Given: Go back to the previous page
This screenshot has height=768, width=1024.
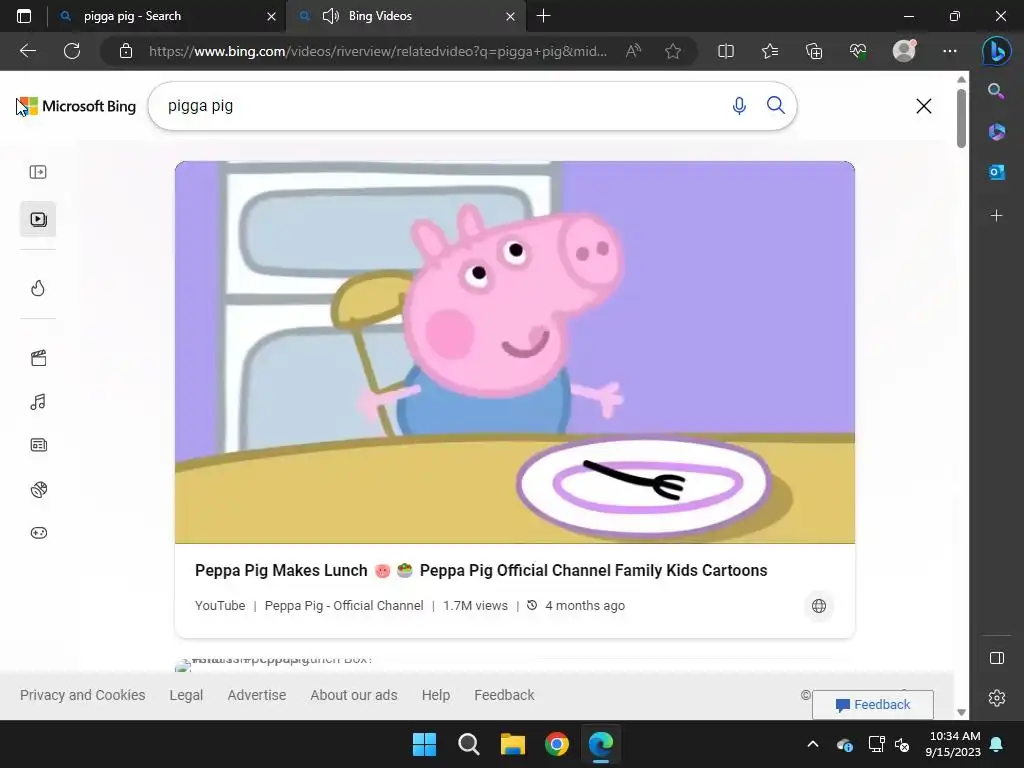Looking at the screenshot, I should pos(27,51).
